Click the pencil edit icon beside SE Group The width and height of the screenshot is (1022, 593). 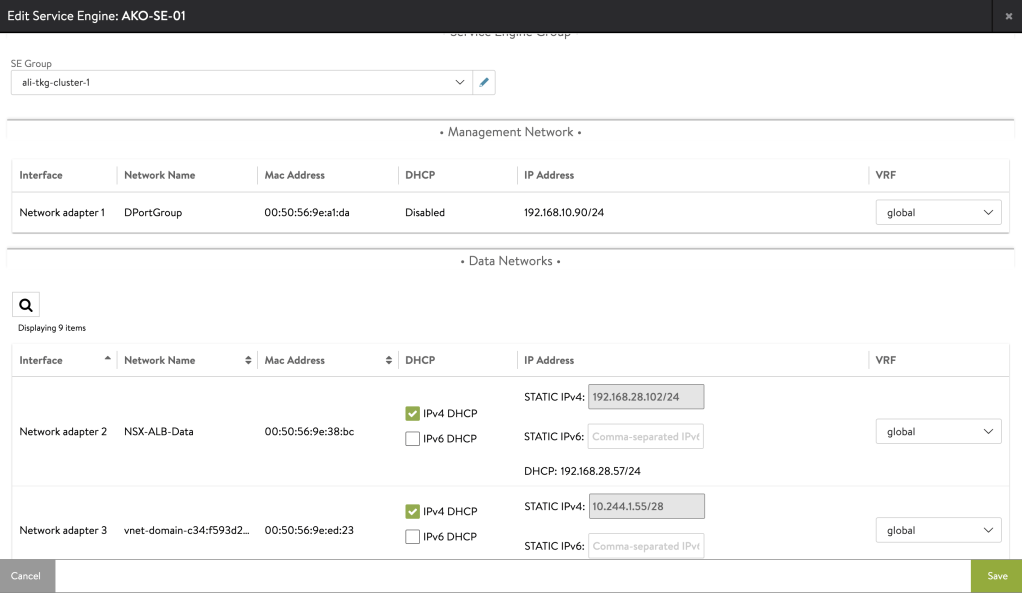tap(484, 83)
